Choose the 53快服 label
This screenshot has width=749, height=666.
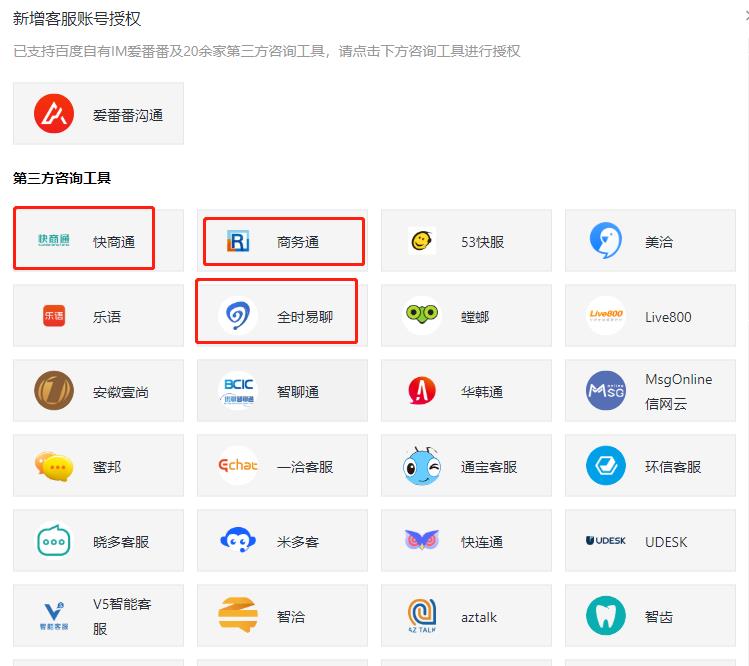482,242
